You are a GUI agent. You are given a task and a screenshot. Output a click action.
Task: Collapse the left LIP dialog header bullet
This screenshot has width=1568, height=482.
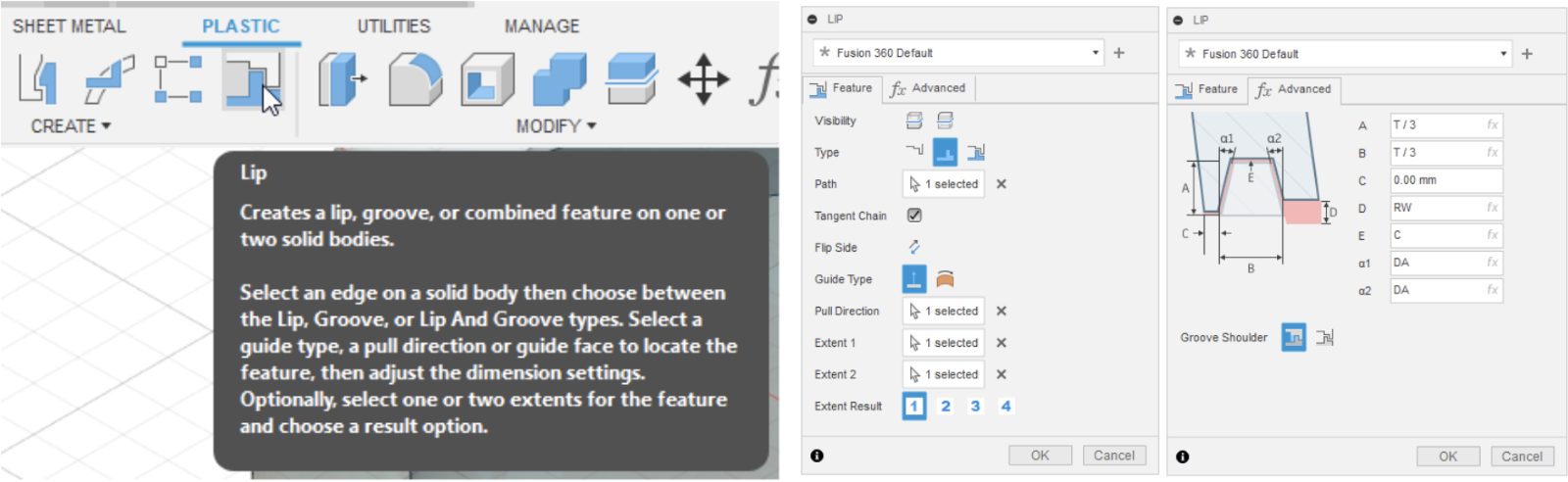coord(813,19)
